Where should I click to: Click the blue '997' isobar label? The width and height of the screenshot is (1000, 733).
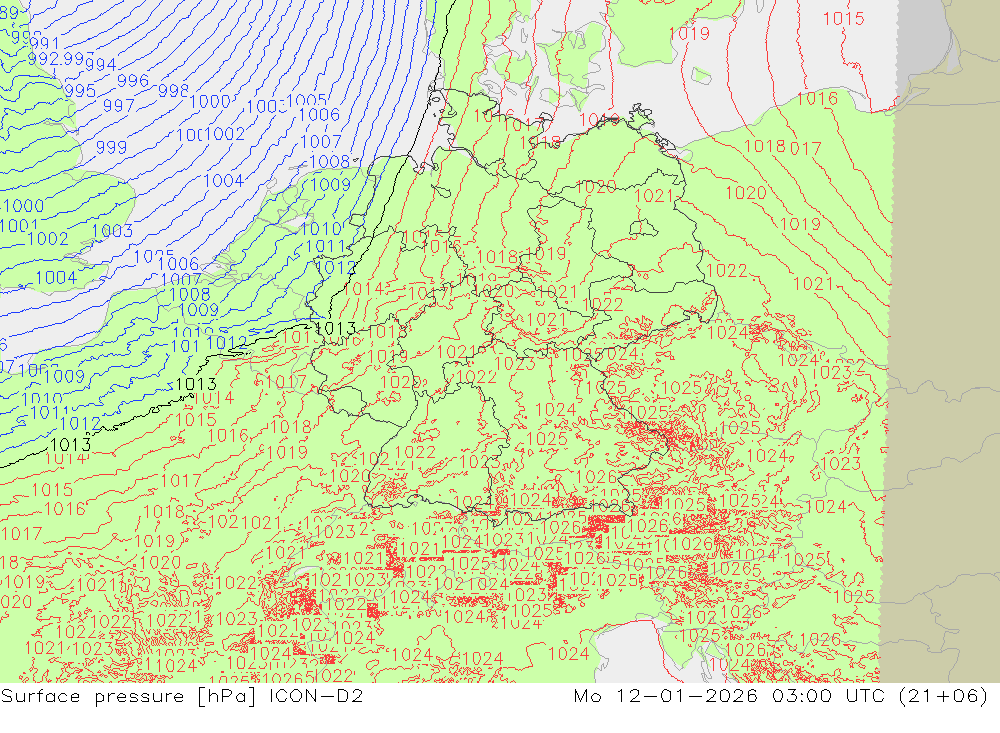point(119,105)
